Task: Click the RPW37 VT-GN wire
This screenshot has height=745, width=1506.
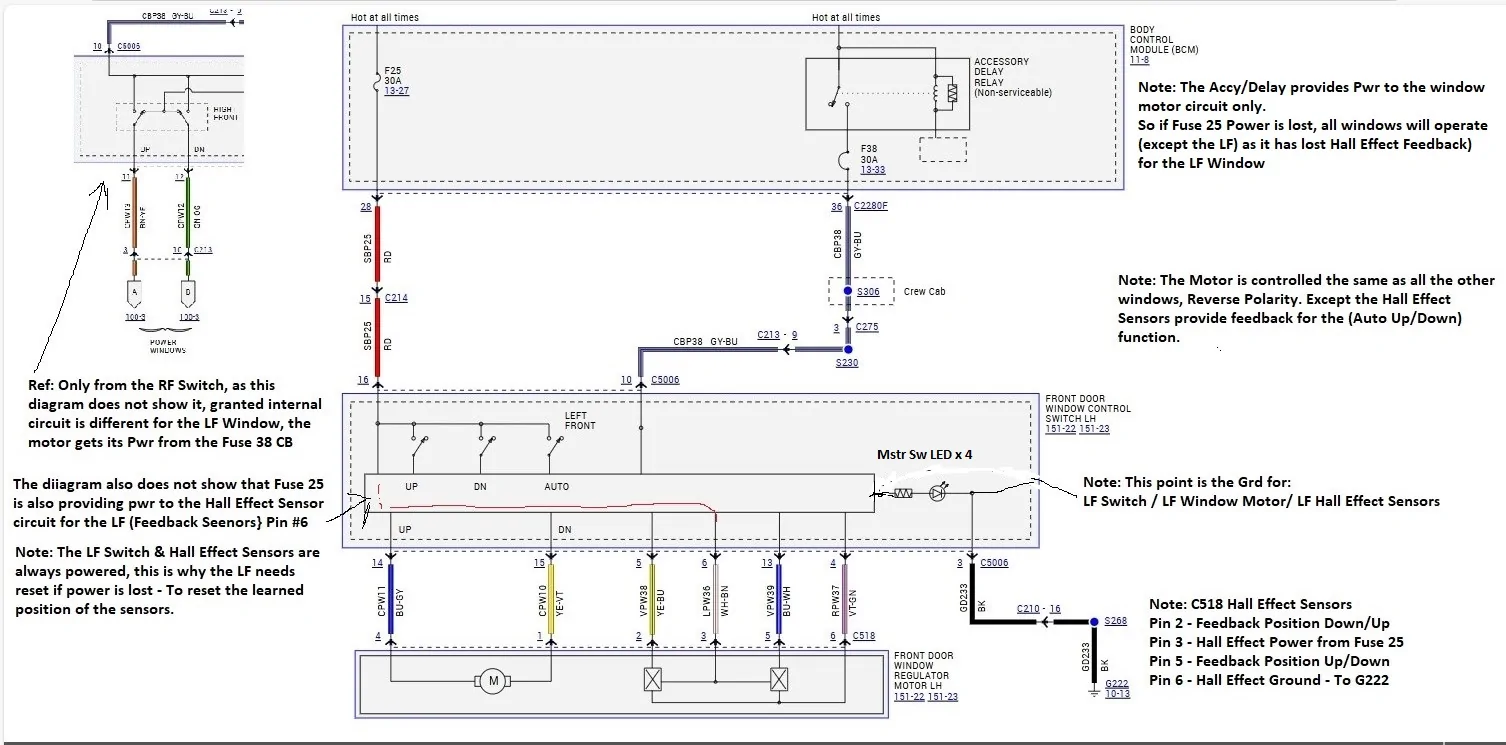Action: [x=846, y=598]
